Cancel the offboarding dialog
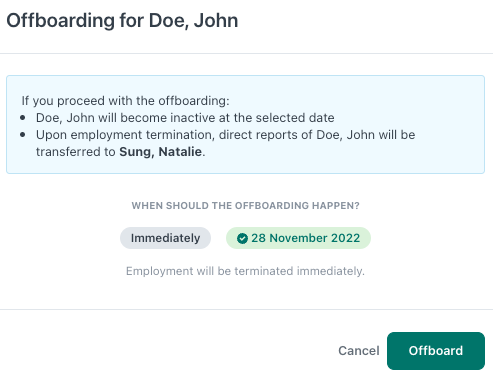Image resolution: width=493 pixels, height=378 pixels. pyautogui.click(x=359, y=351)
